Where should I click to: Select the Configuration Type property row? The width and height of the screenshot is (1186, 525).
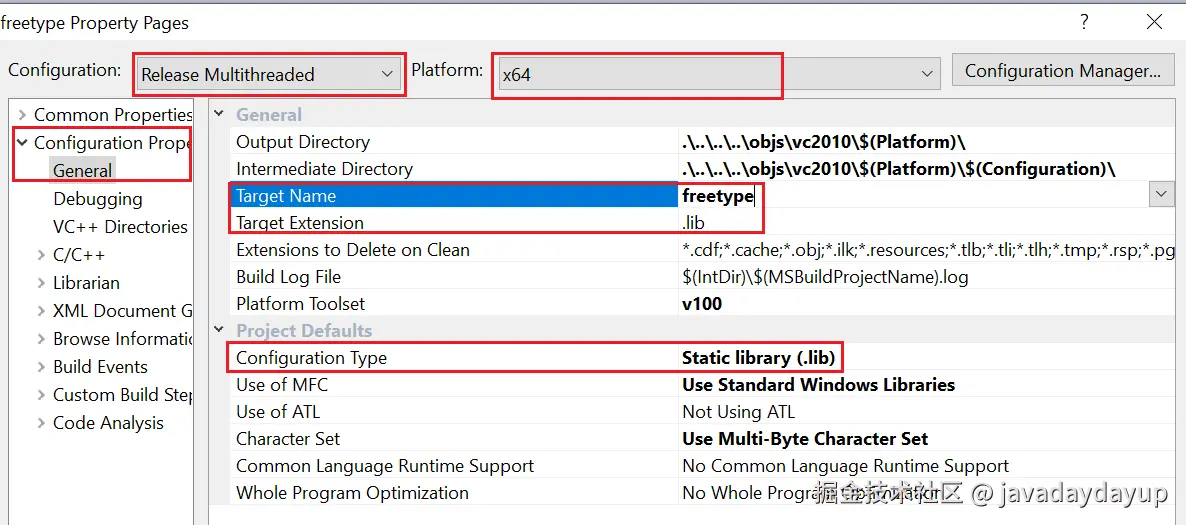click(x=311, y=358)
